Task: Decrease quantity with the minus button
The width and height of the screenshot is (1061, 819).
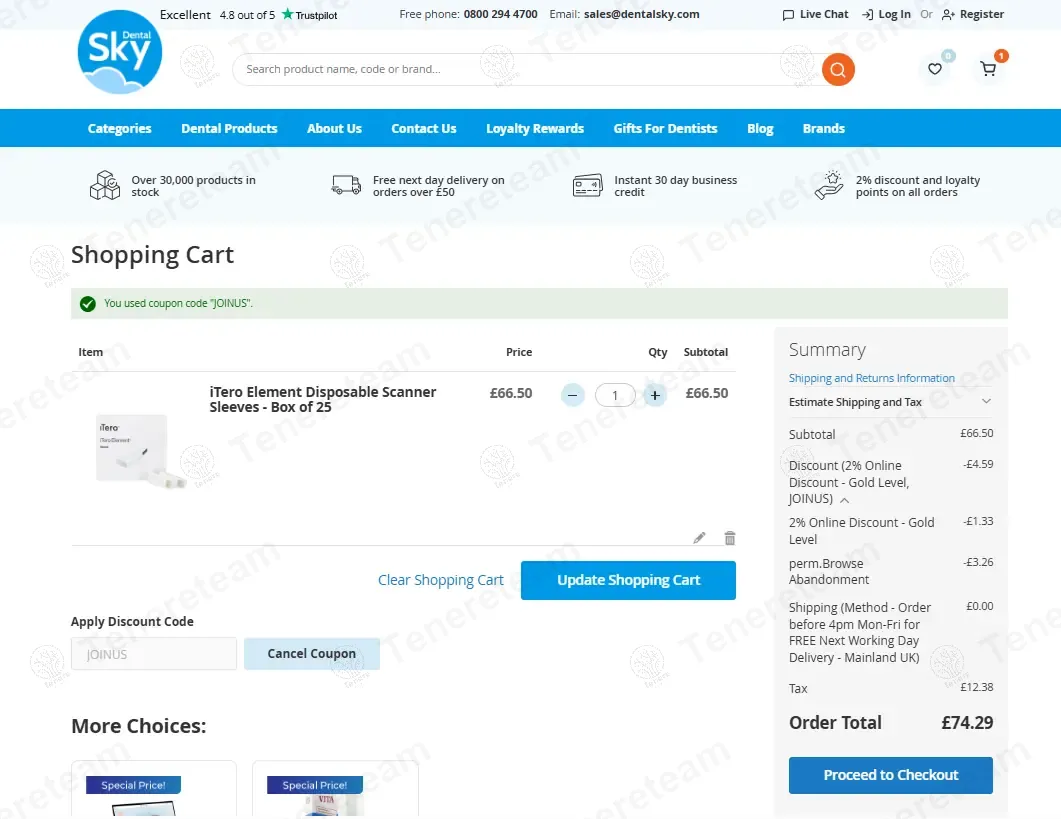Action: tap(572, 395)
